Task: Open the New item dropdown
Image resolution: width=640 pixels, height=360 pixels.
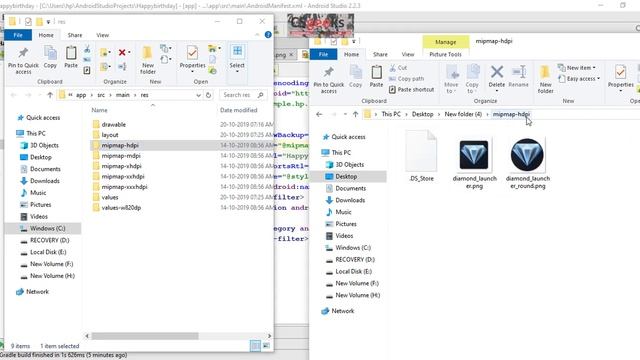Action: (577, 68)
